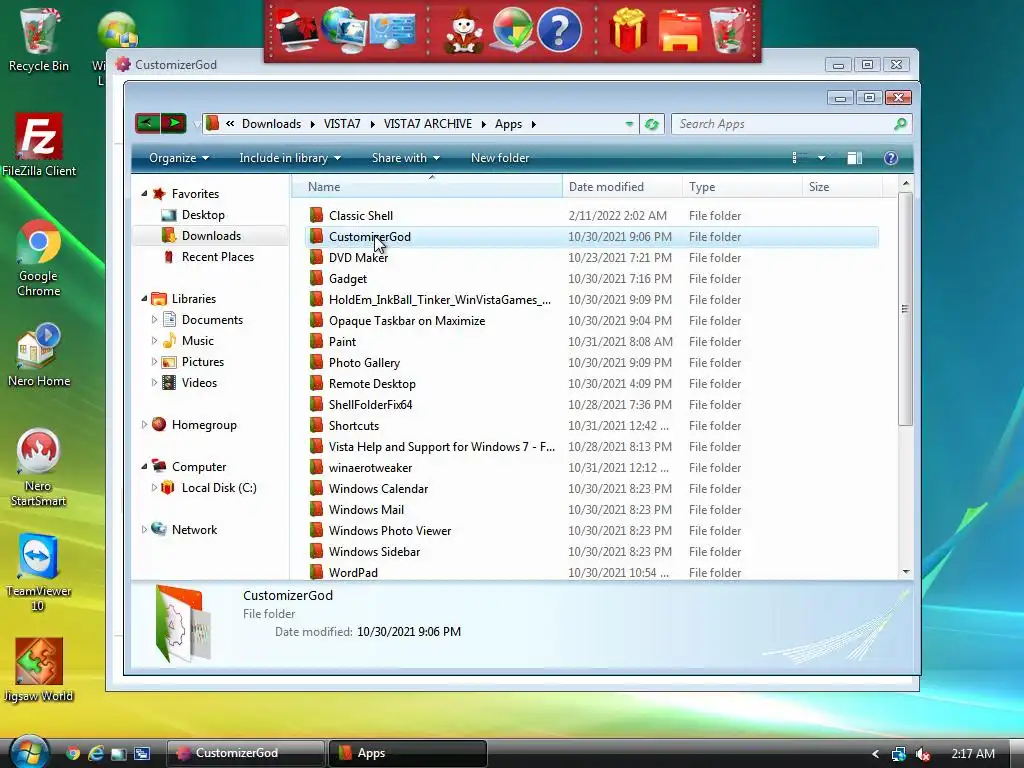Screen dimensions: 1024x768
Task: Click the snowman icon in top dock
Action: point(463,30)
